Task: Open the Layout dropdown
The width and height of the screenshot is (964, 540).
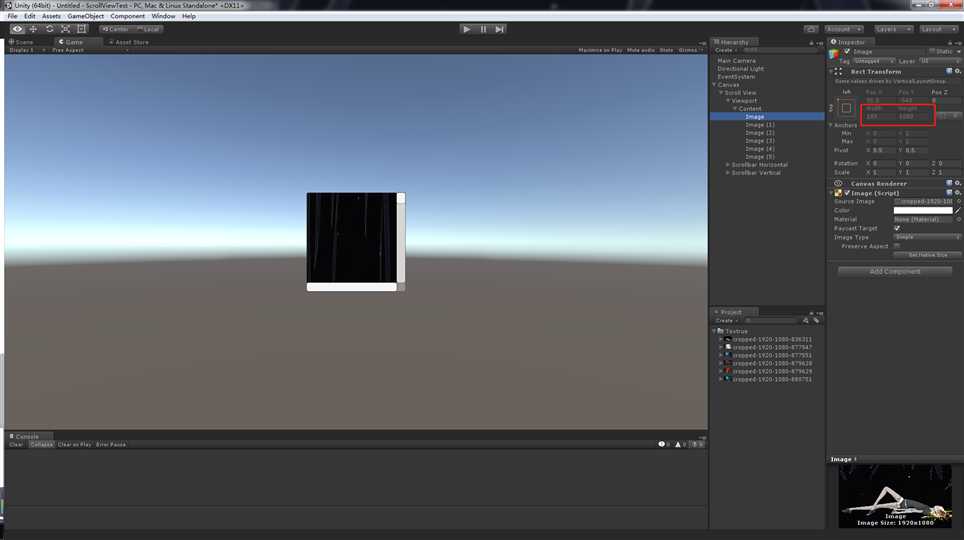Action: [938, 29]
